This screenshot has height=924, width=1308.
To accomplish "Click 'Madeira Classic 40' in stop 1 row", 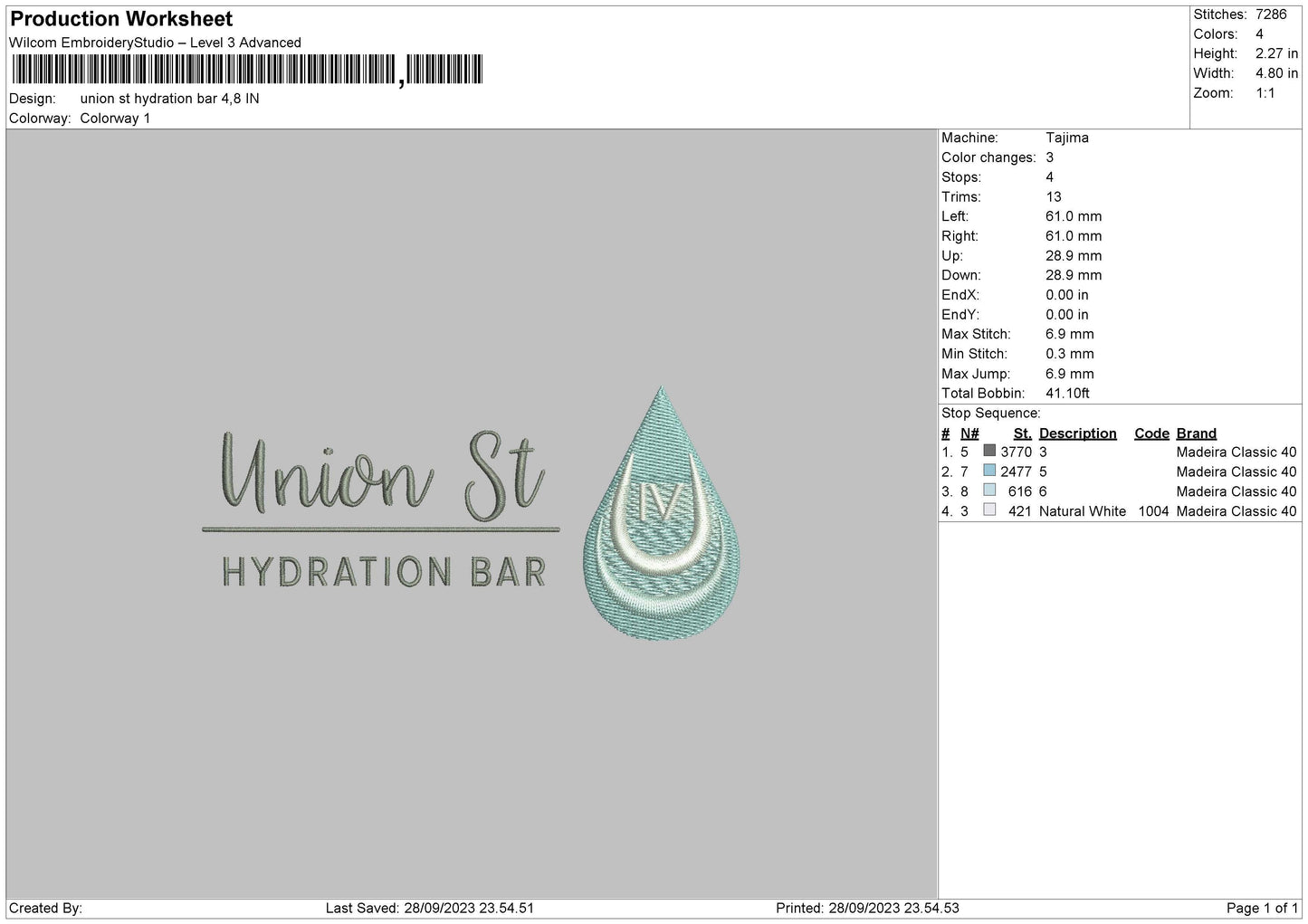I will tap(1236, 452).
